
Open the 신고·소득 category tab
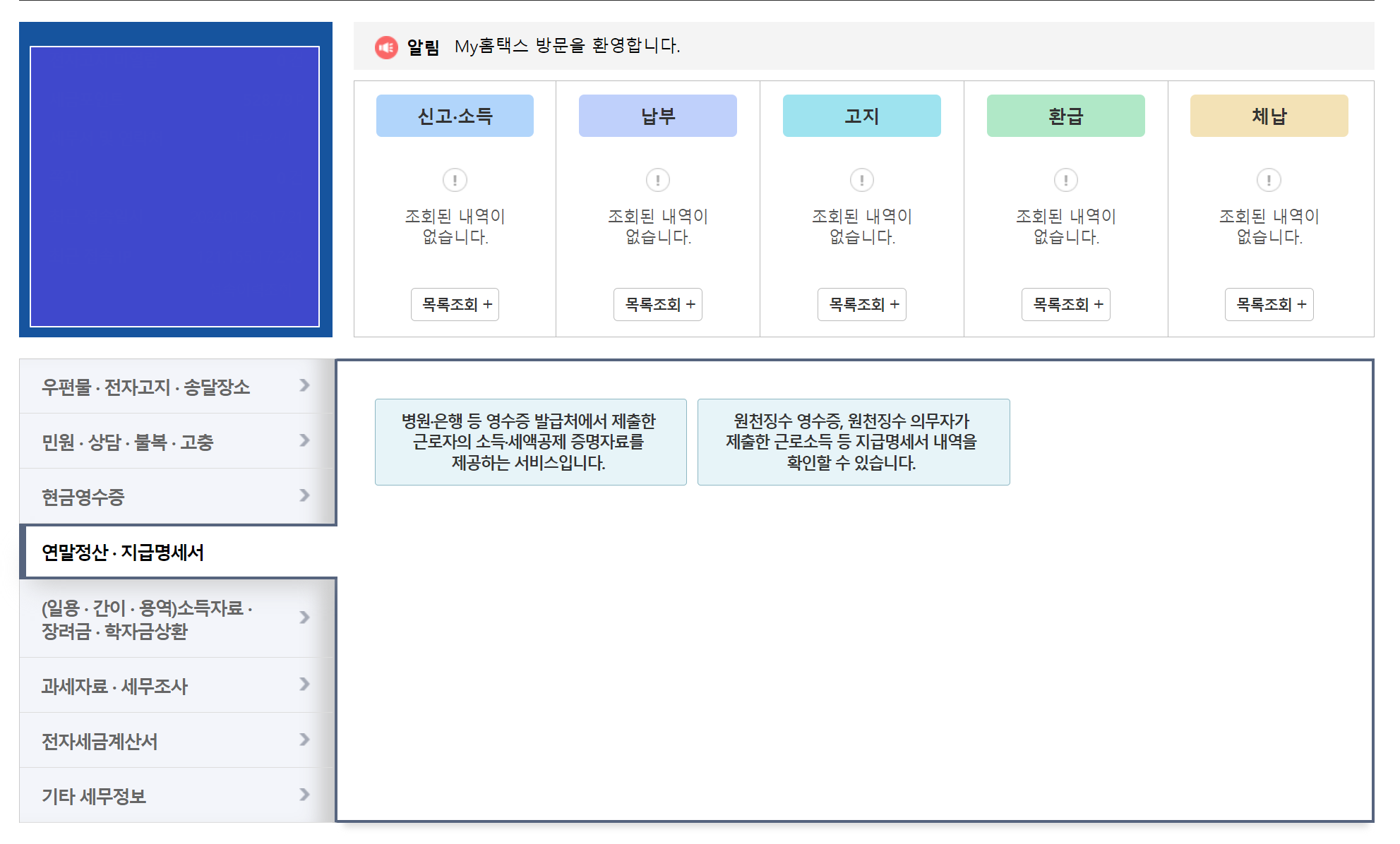pos(455,116)
